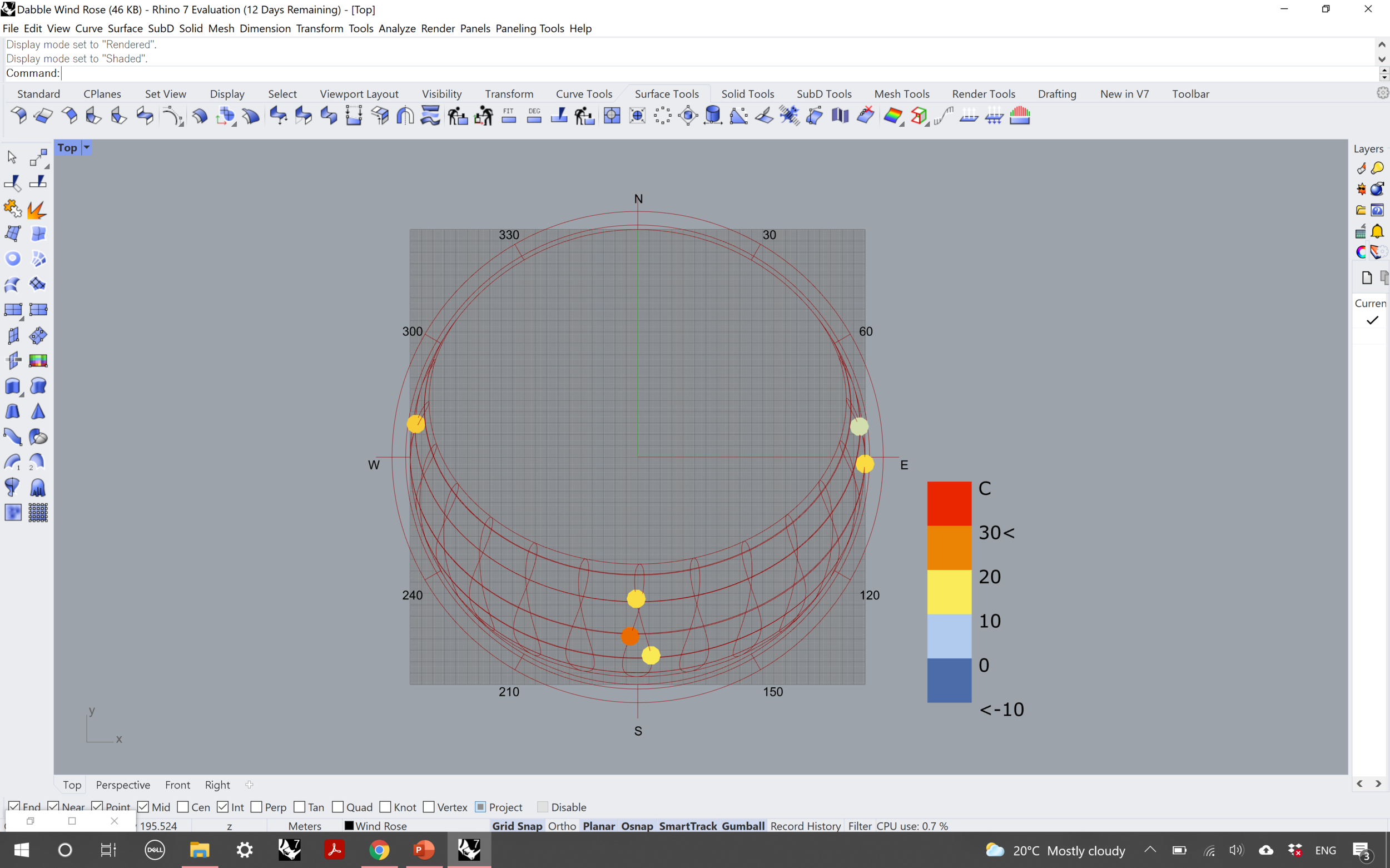This screenshot has height=868, width=1390.
Task: Uncheck the Project osnap option
Action: tap(481, 807)
